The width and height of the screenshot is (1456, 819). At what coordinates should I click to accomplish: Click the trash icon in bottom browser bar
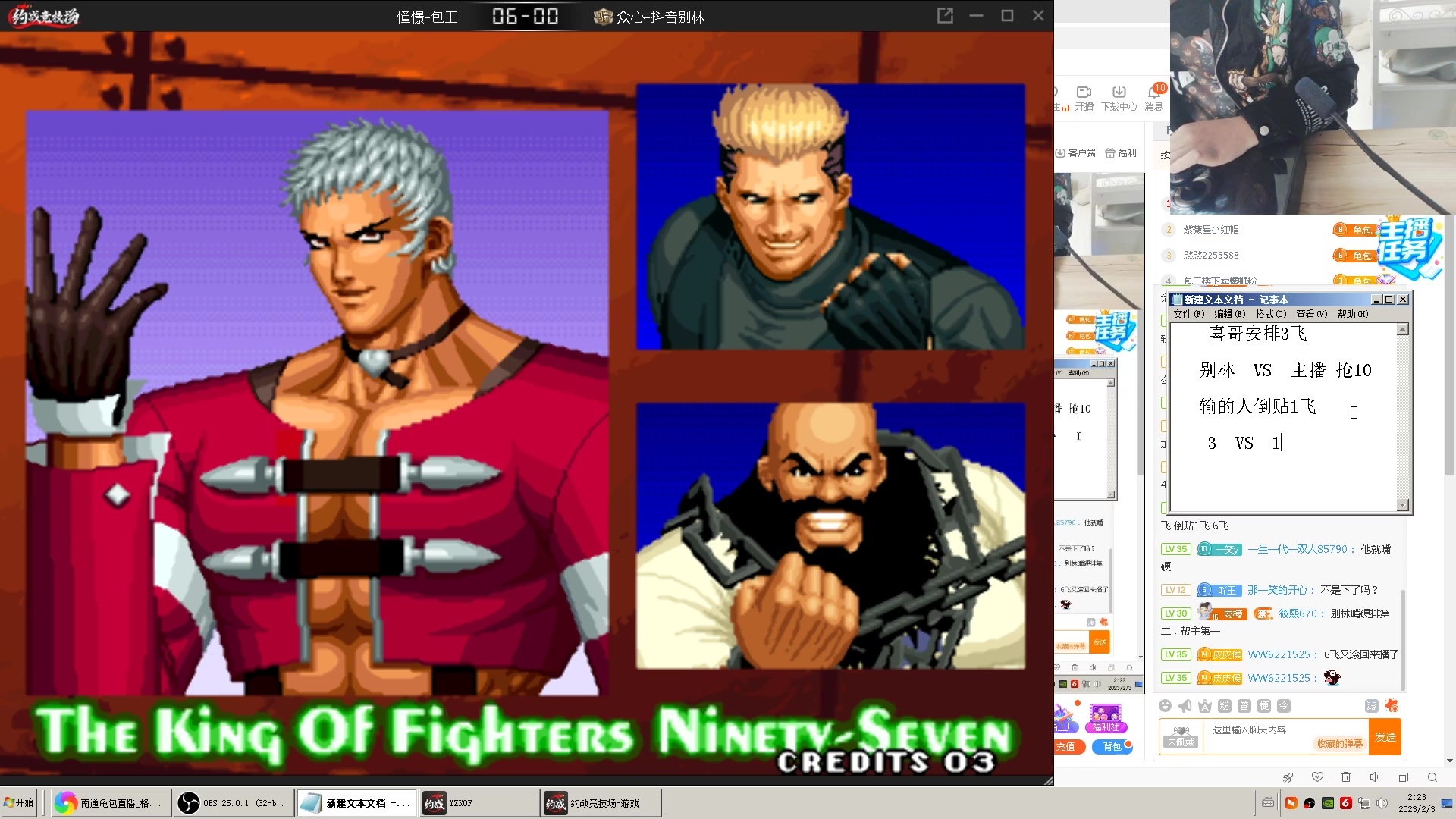click(x=1346, y=777)
